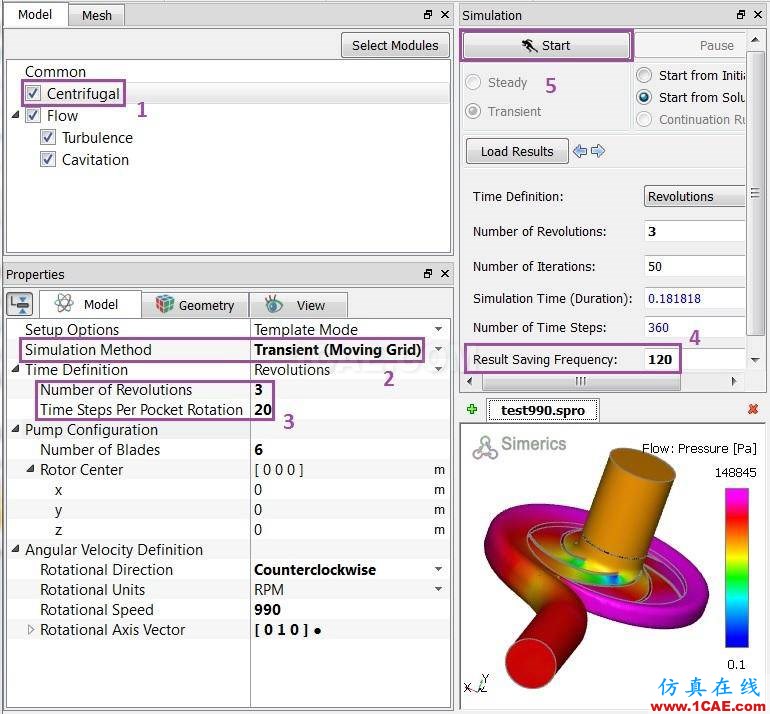Toggle the Flow module checkbox
This screenshot has width=770, height=714.
click(x=33, y=115)
